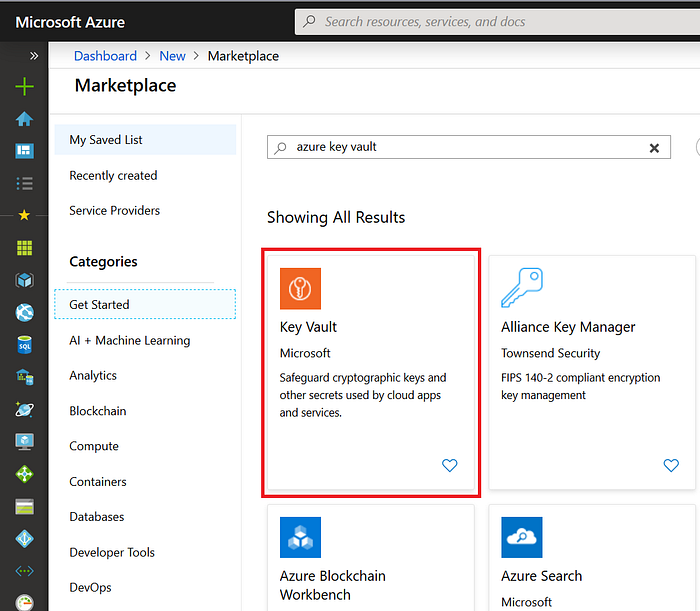Click Marketplace breadcrumb text
This screenshot has height=611, width=700.
pos(243,56)
